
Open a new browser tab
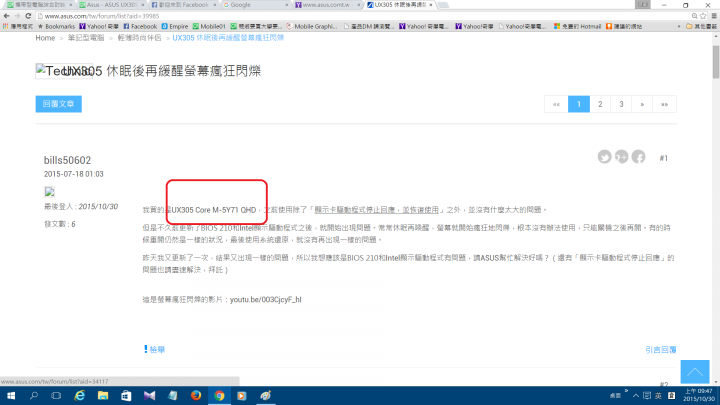pyautogui.click(x=443, y=5)
